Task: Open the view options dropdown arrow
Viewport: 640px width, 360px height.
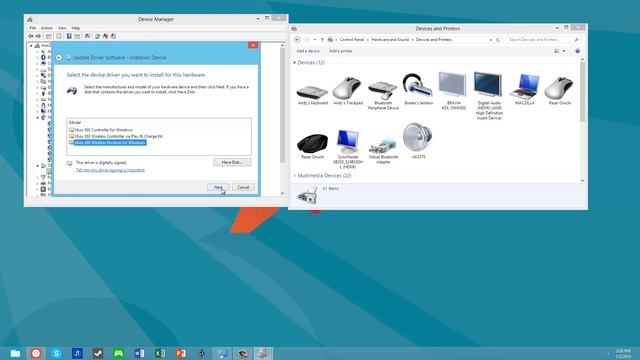Action: 564,51
